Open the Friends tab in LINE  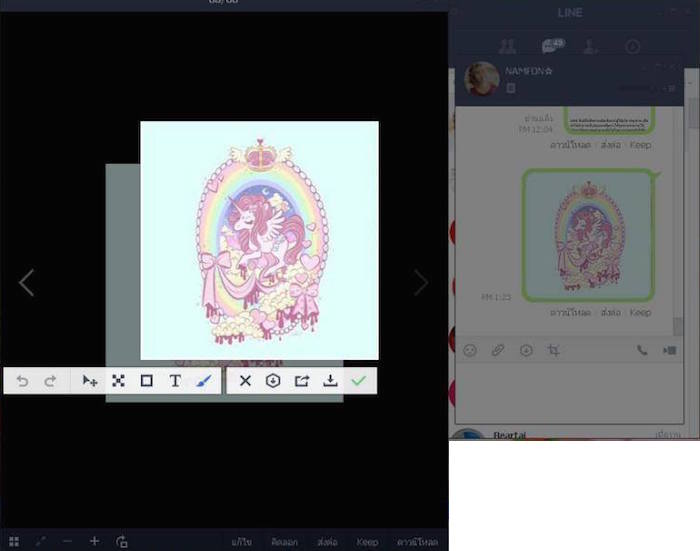[508, 46]
